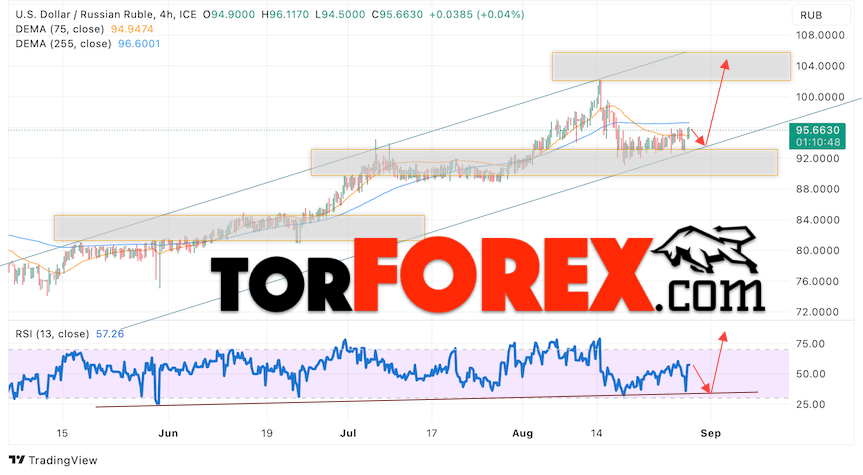The width and height of the screenshot is (863, 475).
Task: Click the RSI 50.00 axis label
Action: 811,374
